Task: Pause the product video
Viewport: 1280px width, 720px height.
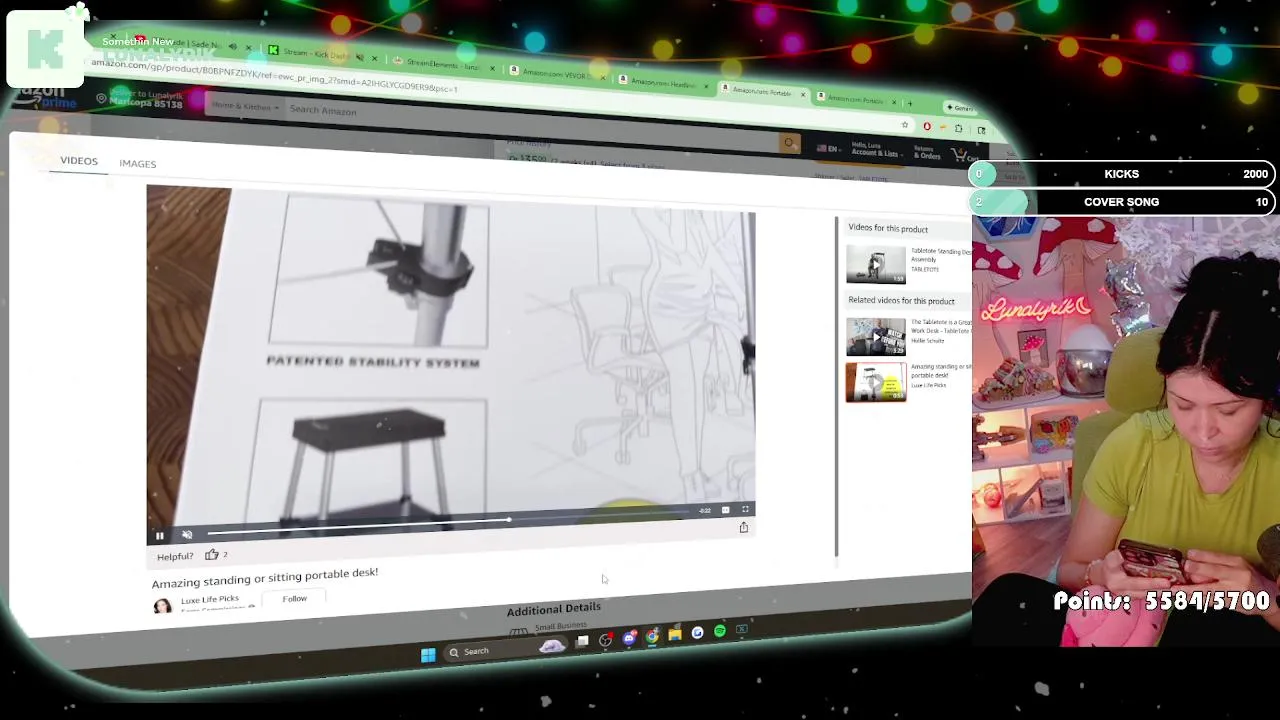Action: pos(159,536)
